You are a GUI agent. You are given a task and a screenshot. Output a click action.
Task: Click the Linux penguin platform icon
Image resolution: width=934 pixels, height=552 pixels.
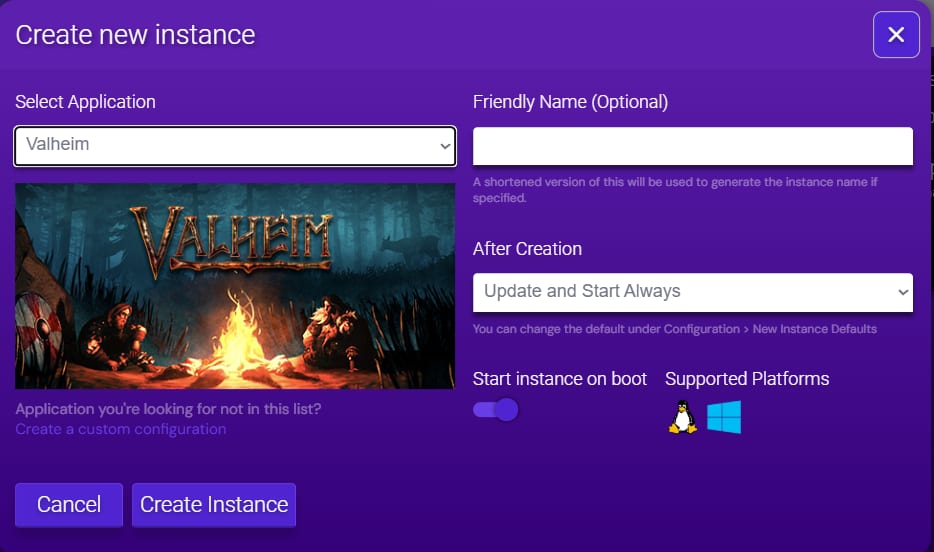(x=682, y=417)
